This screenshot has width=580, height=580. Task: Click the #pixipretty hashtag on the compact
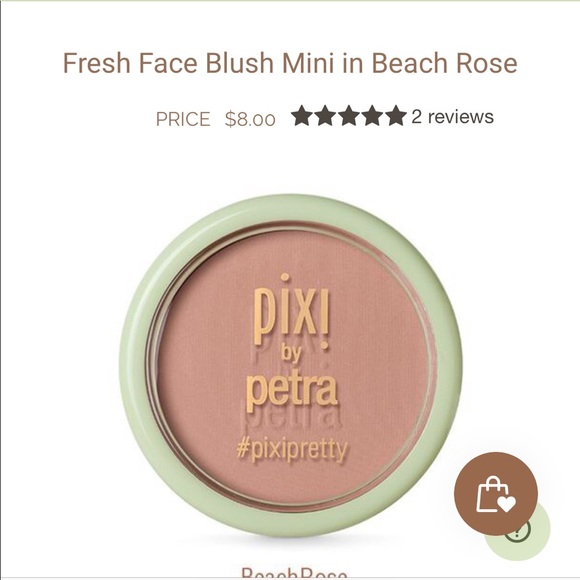(x=292, y=450)
